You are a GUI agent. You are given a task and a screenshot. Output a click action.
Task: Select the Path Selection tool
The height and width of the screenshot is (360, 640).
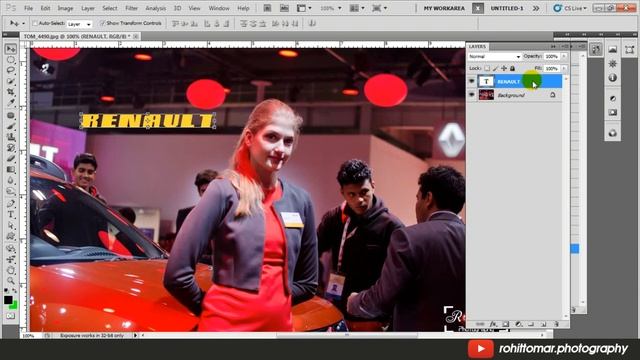coord(11,225)
